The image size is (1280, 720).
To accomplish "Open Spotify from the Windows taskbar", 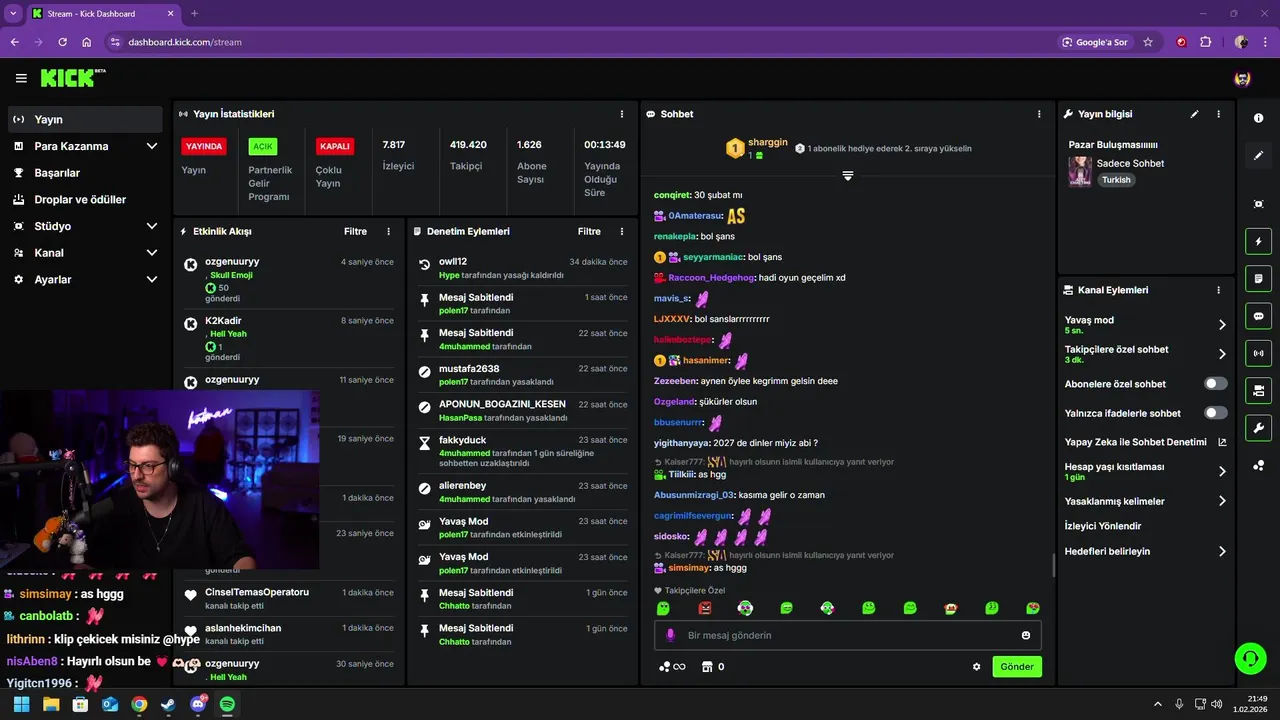I will point(227,704).
